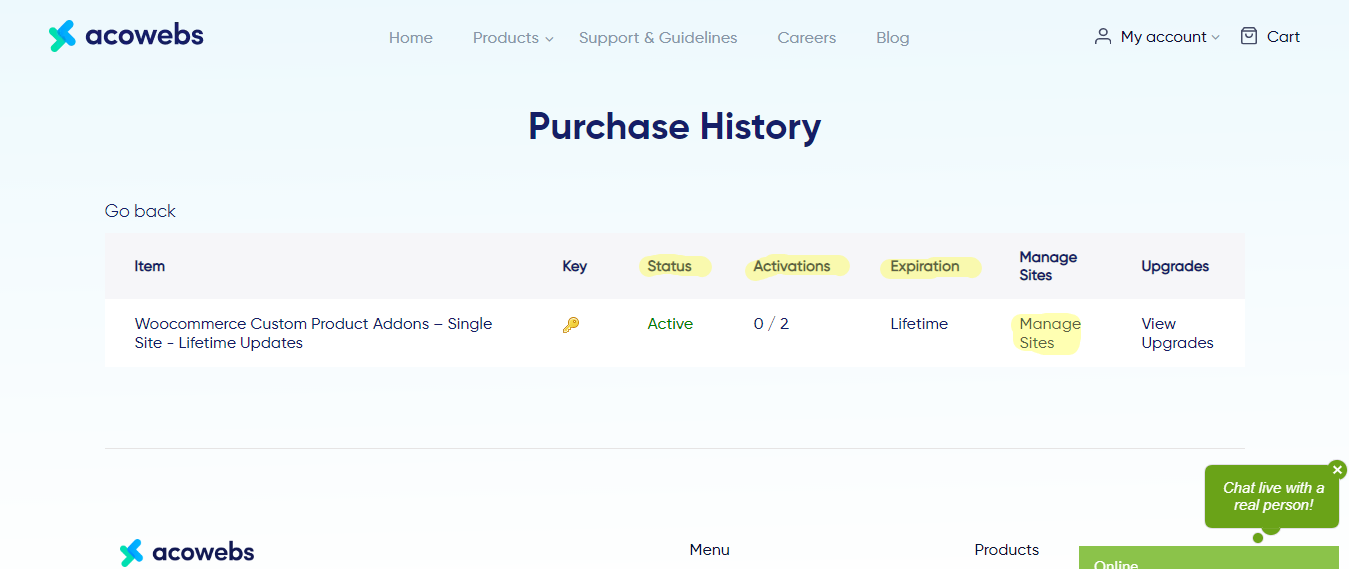The image size is (1349, 569).
Task: Click the user profile icon beside My account
Action: 1103,36
